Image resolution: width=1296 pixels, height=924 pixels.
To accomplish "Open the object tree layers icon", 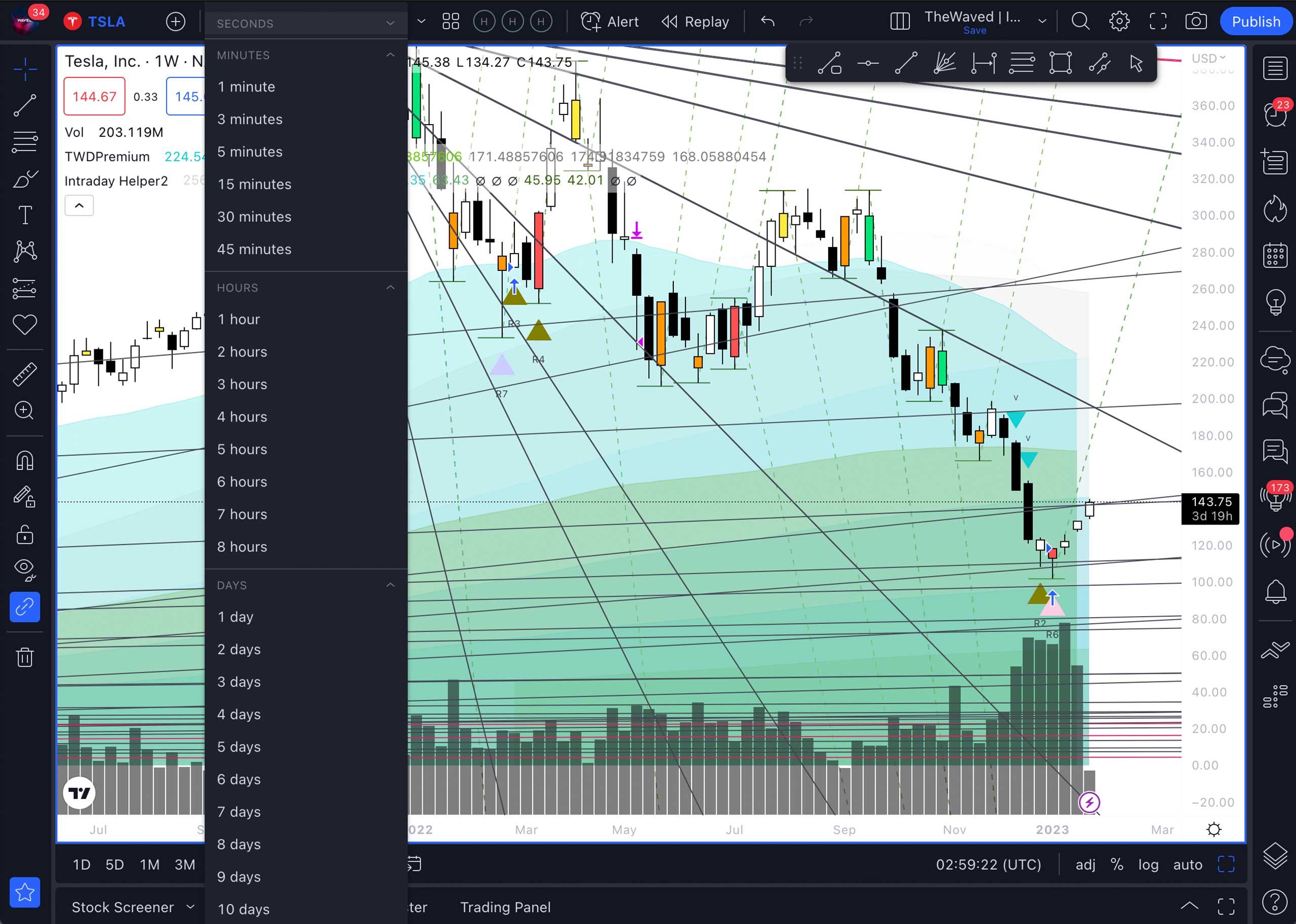I will [1275, 855].
